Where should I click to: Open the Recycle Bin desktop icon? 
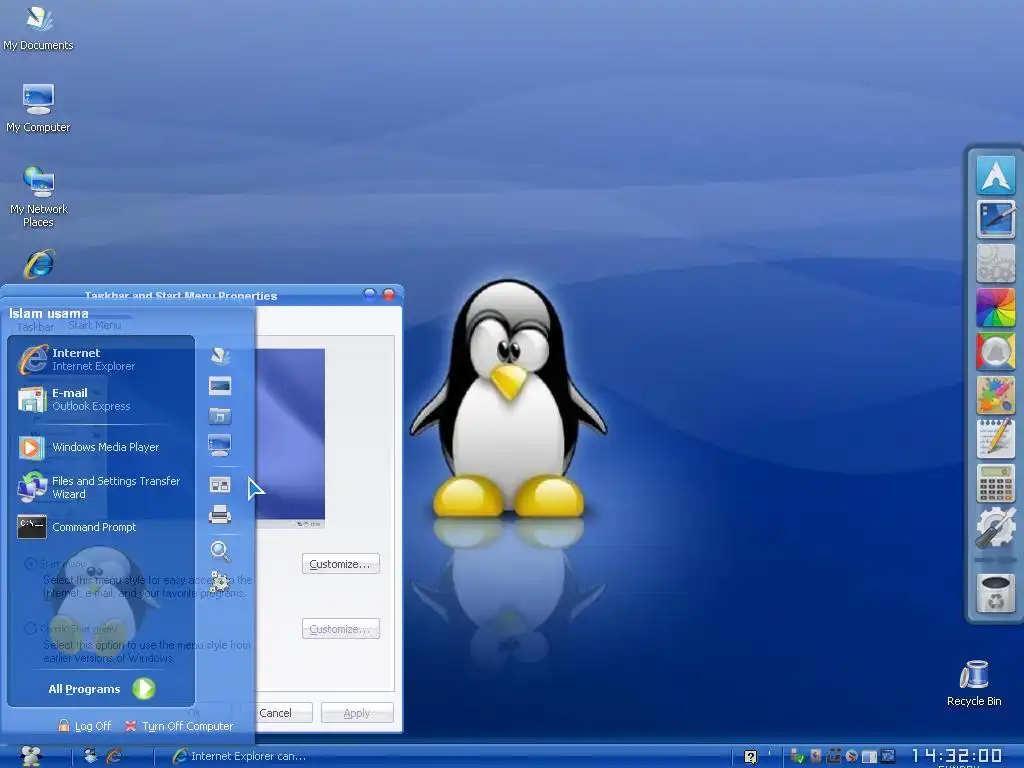pyautogui.click(x=974, y=683)
